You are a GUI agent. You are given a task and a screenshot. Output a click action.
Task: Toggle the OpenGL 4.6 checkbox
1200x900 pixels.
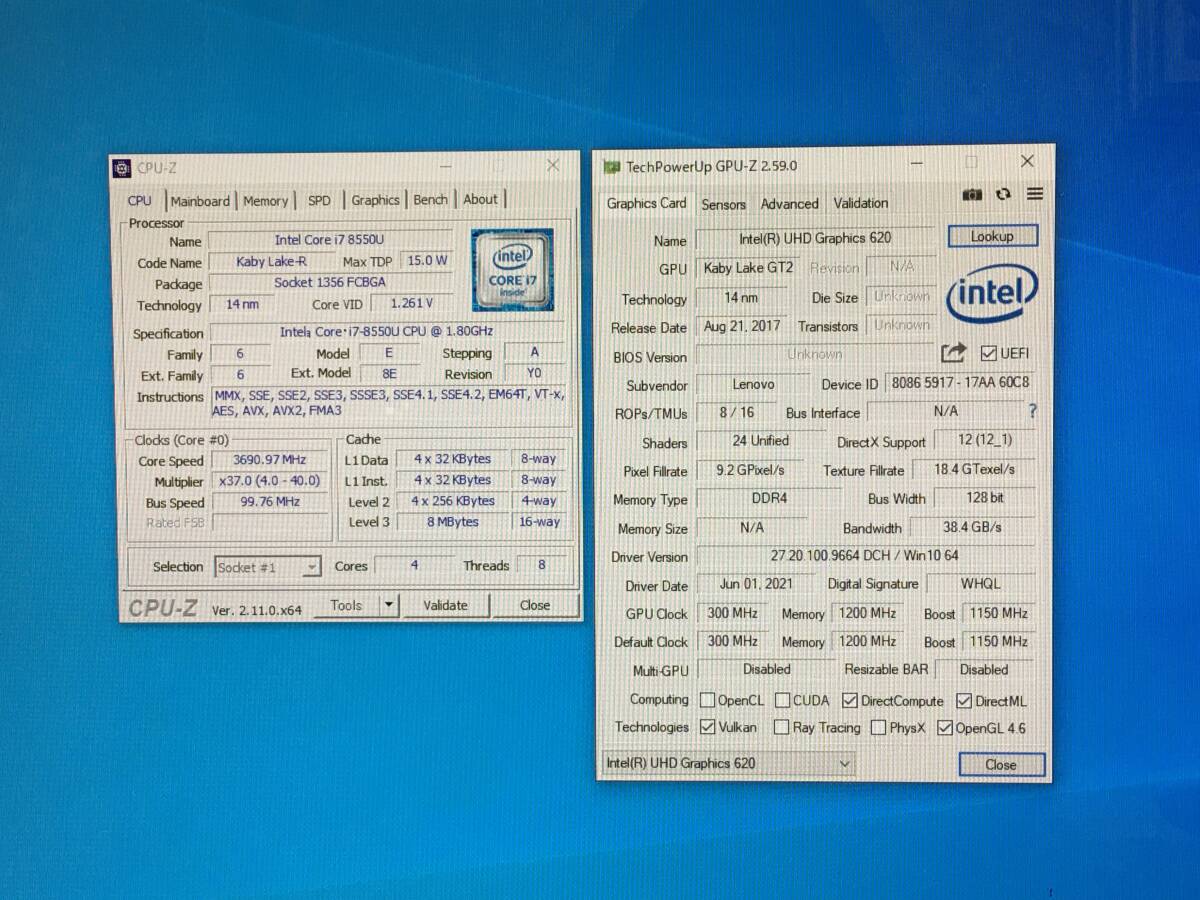coord(945,728)
